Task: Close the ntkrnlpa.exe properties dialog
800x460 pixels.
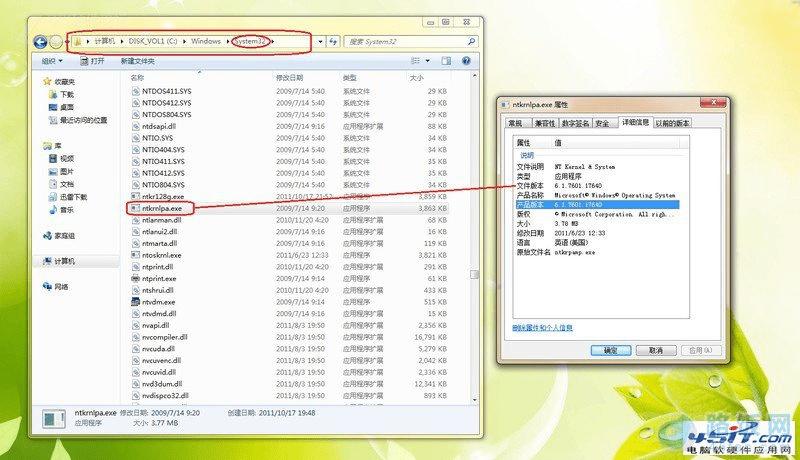Action: tap(713, 103)
